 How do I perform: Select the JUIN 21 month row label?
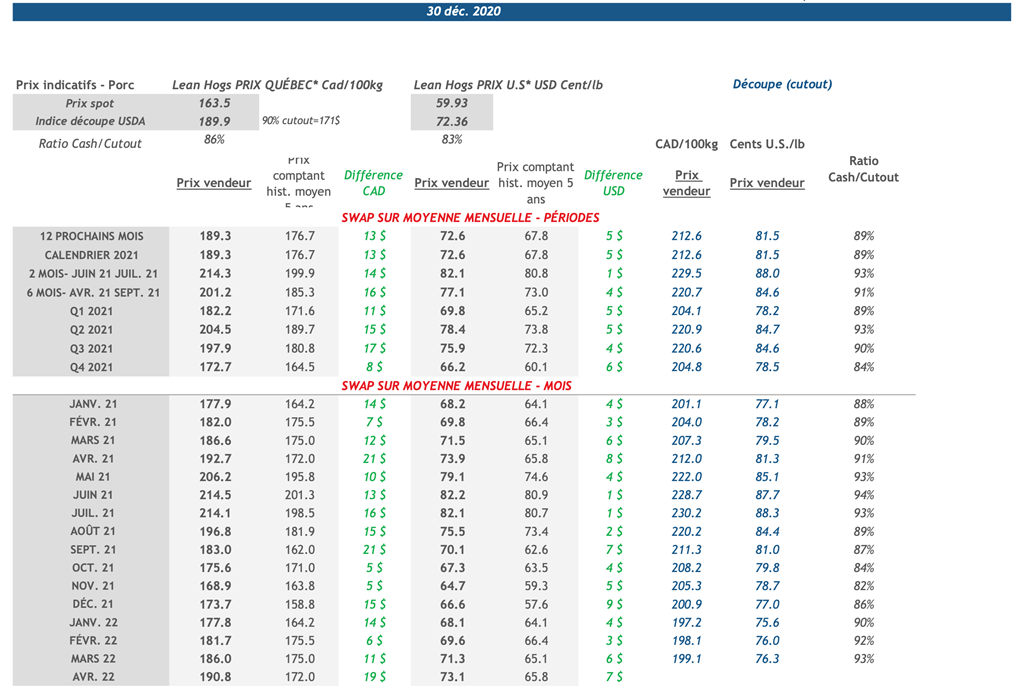[93, 495]
